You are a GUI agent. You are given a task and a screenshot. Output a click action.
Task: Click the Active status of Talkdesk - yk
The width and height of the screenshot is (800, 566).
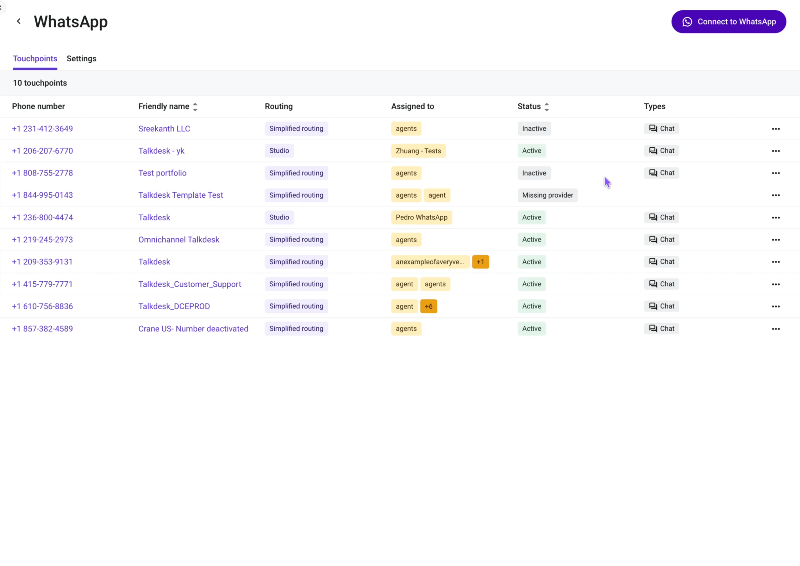(x=532, y=151)
